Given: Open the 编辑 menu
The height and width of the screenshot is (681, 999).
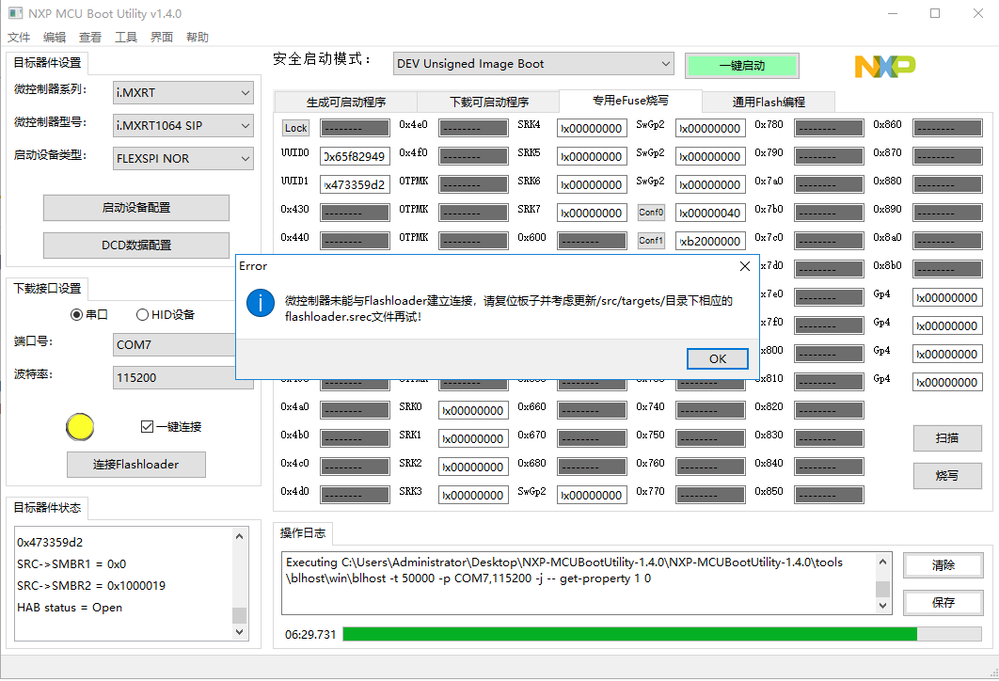Looking at the screenshot, I should tap(55, 37).
